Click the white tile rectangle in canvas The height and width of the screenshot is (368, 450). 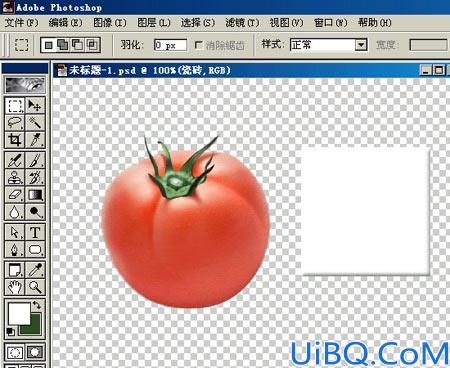coord(365,212)
